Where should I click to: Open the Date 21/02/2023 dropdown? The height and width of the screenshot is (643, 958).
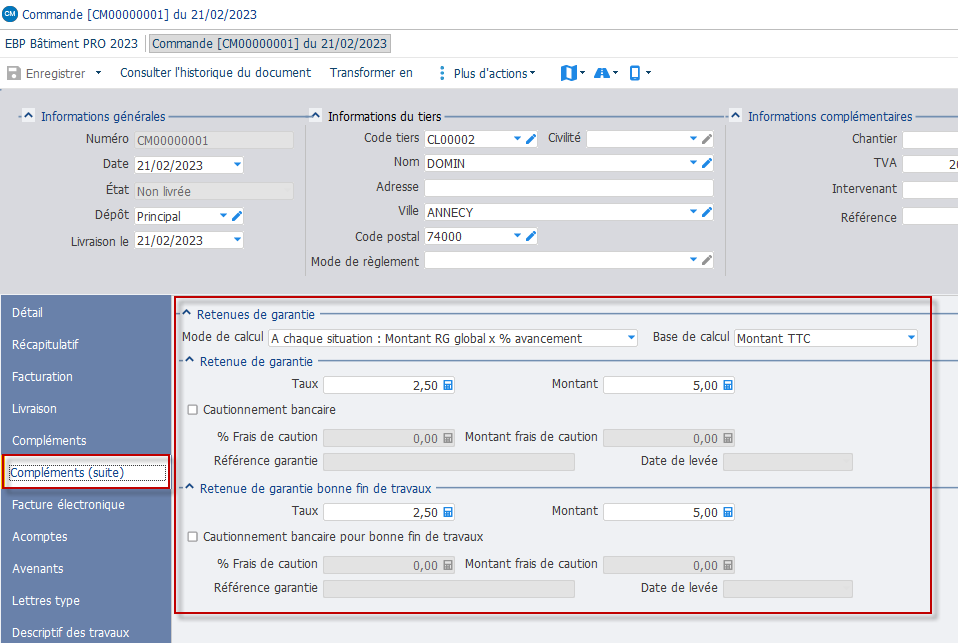(x=237, y=164)
